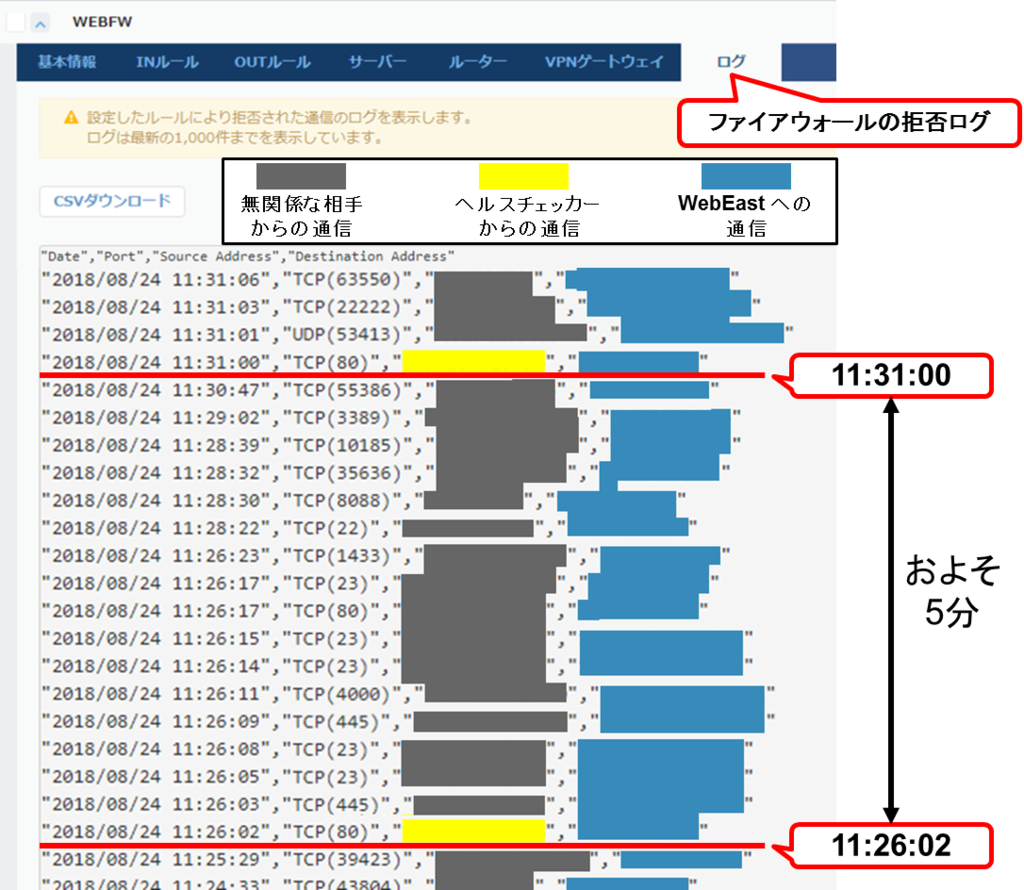Select the ログ tab
This screenshot has width=1024, height=890.
point(731,62)
